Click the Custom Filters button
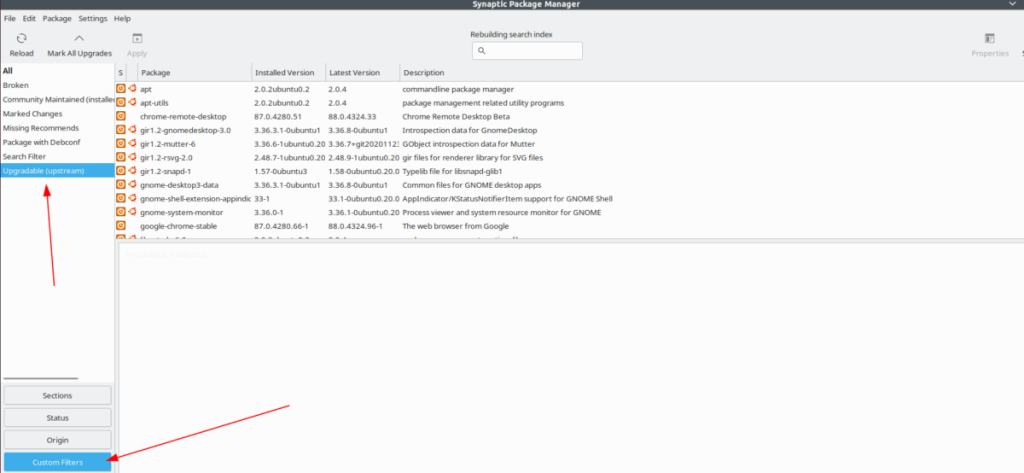The image size is (1024, 473). coord(58,462)
